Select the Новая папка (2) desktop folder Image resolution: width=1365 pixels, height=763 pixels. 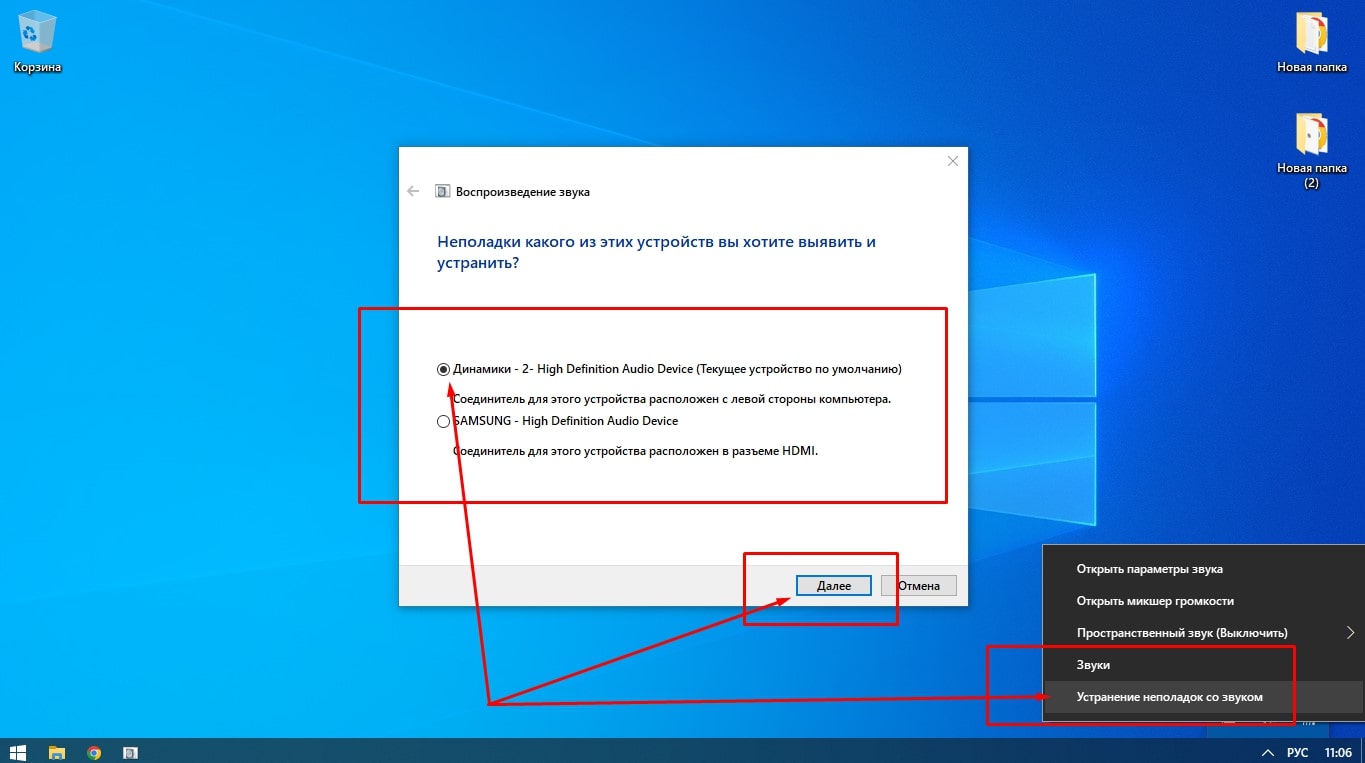(x=1311, y=151)
